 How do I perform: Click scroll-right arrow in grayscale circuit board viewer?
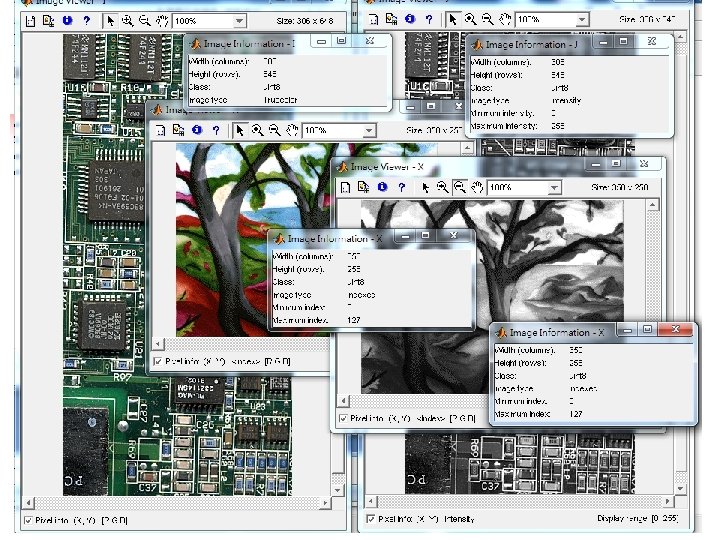[x=668, y=501]
